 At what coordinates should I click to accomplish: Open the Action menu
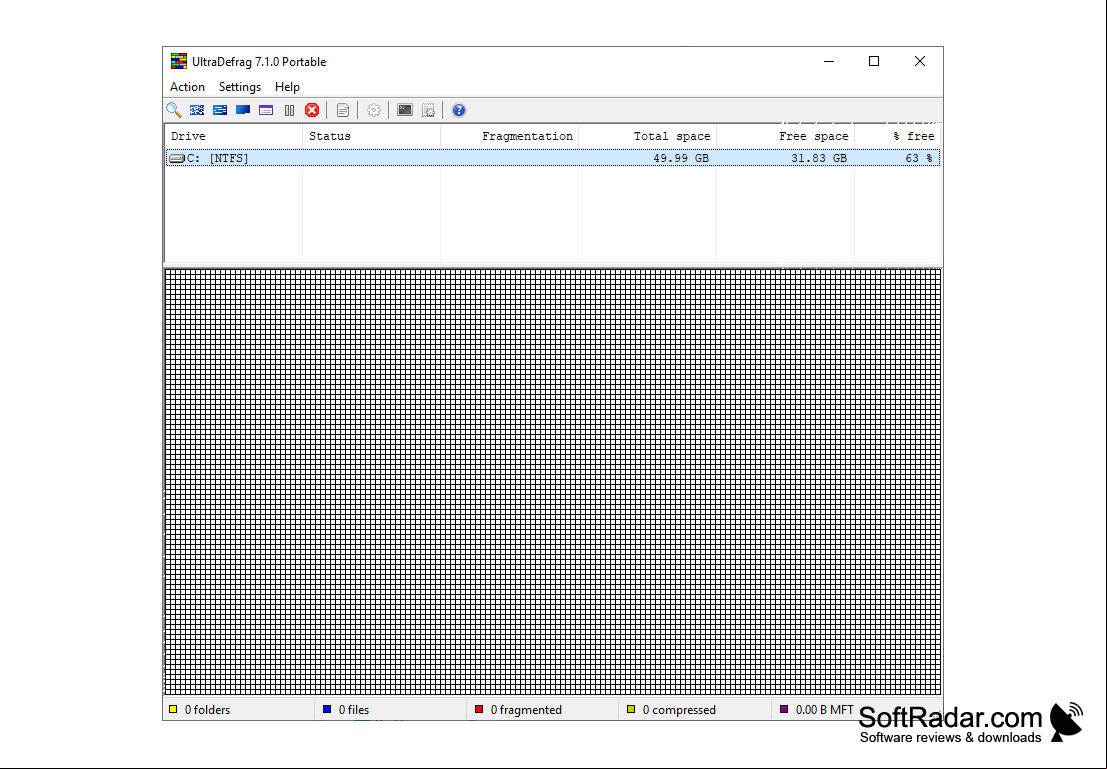tap(187, 87)
